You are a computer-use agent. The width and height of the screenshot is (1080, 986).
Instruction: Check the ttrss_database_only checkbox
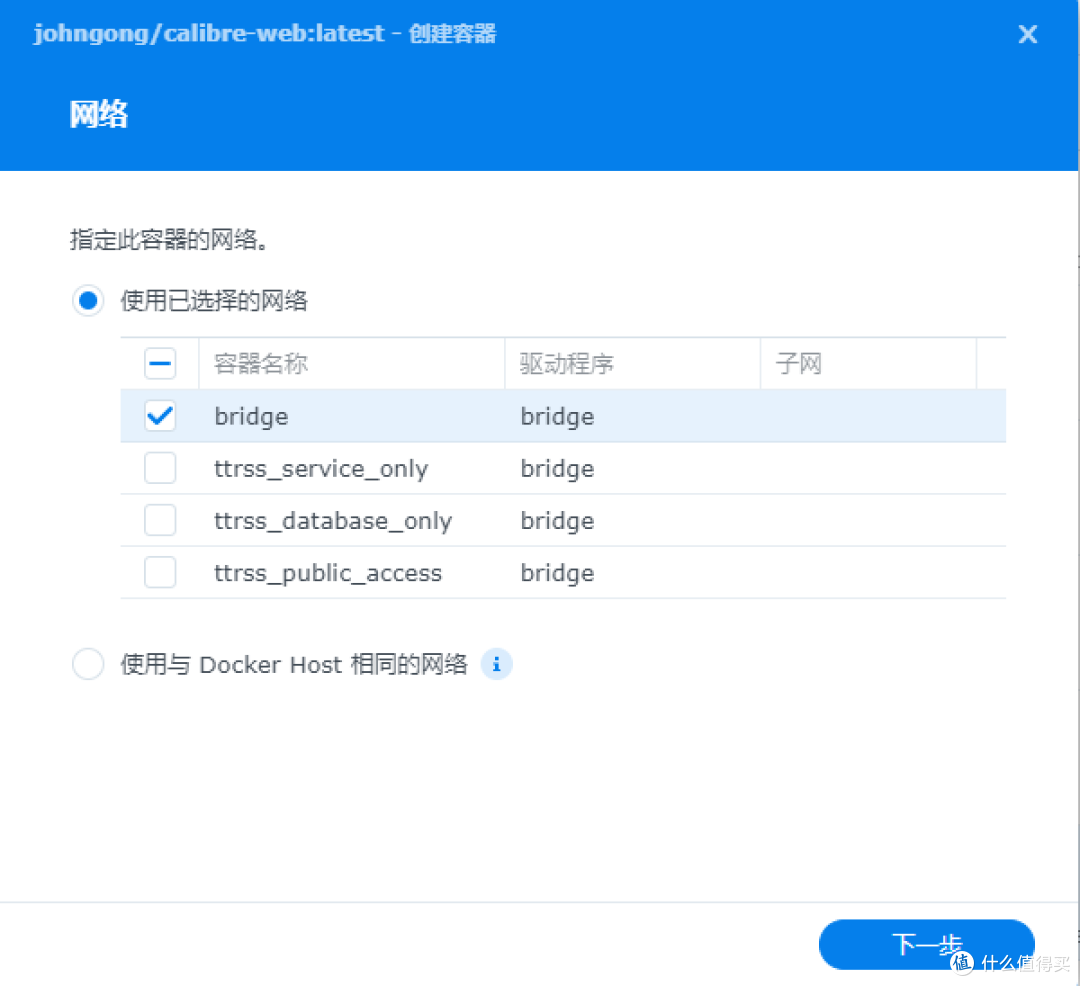[x=160, y=521]
